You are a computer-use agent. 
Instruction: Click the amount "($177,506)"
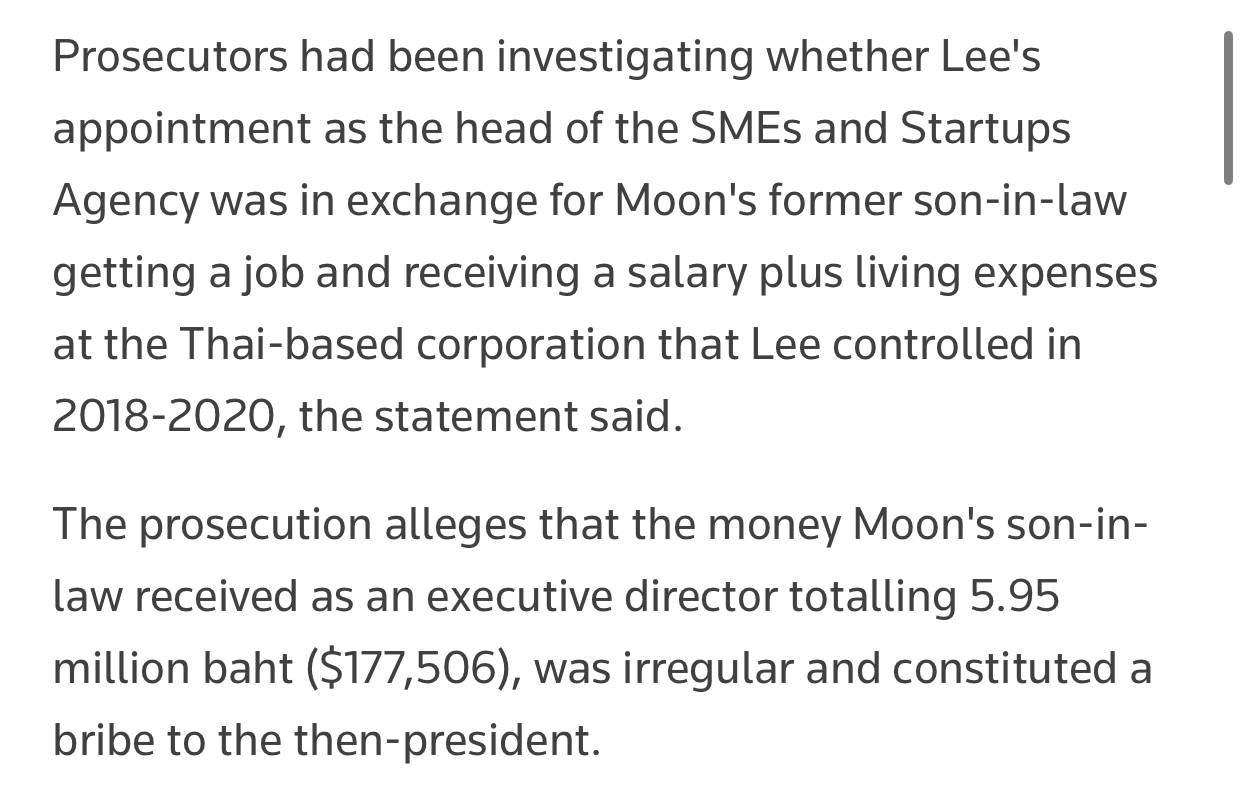413,670
